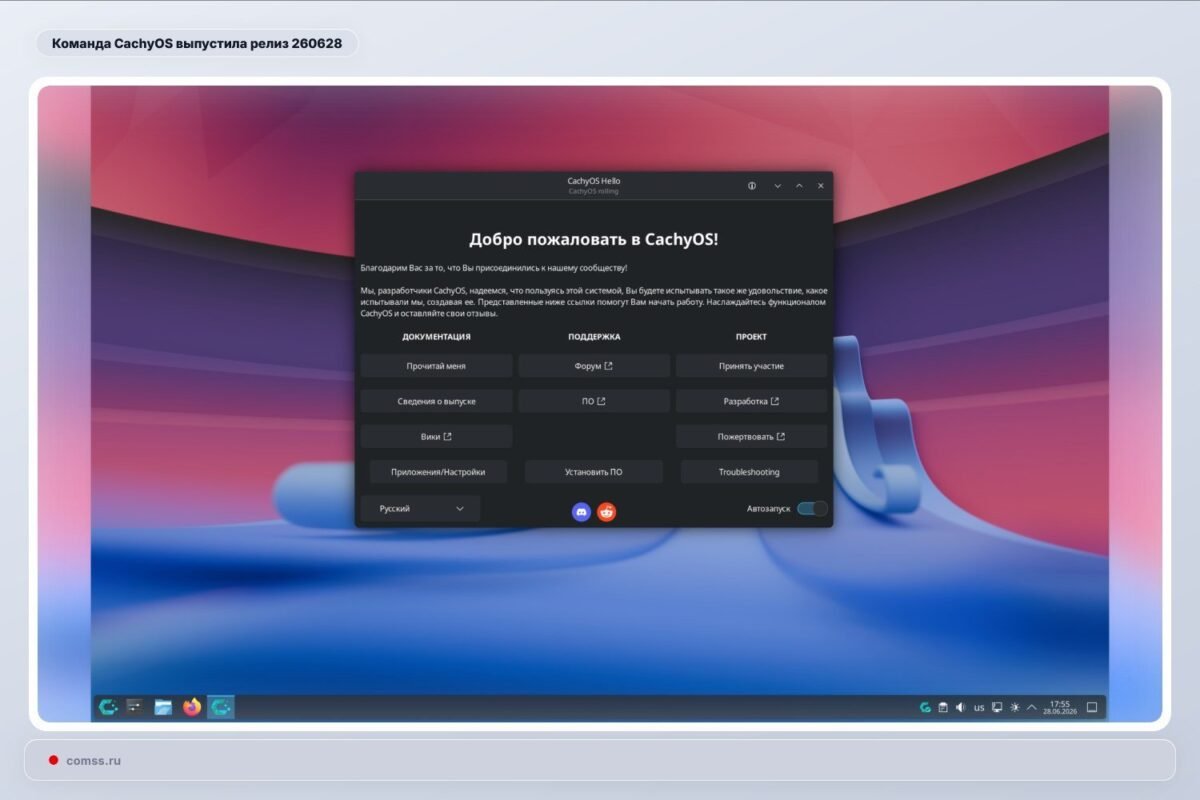Open the CachyOS application launcher on taskbar

click(x=108, y=707)
